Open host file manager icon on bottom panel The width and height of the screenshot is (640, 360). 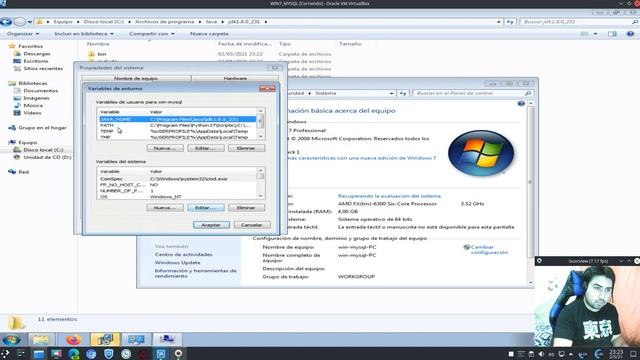[x=39, y=354]
